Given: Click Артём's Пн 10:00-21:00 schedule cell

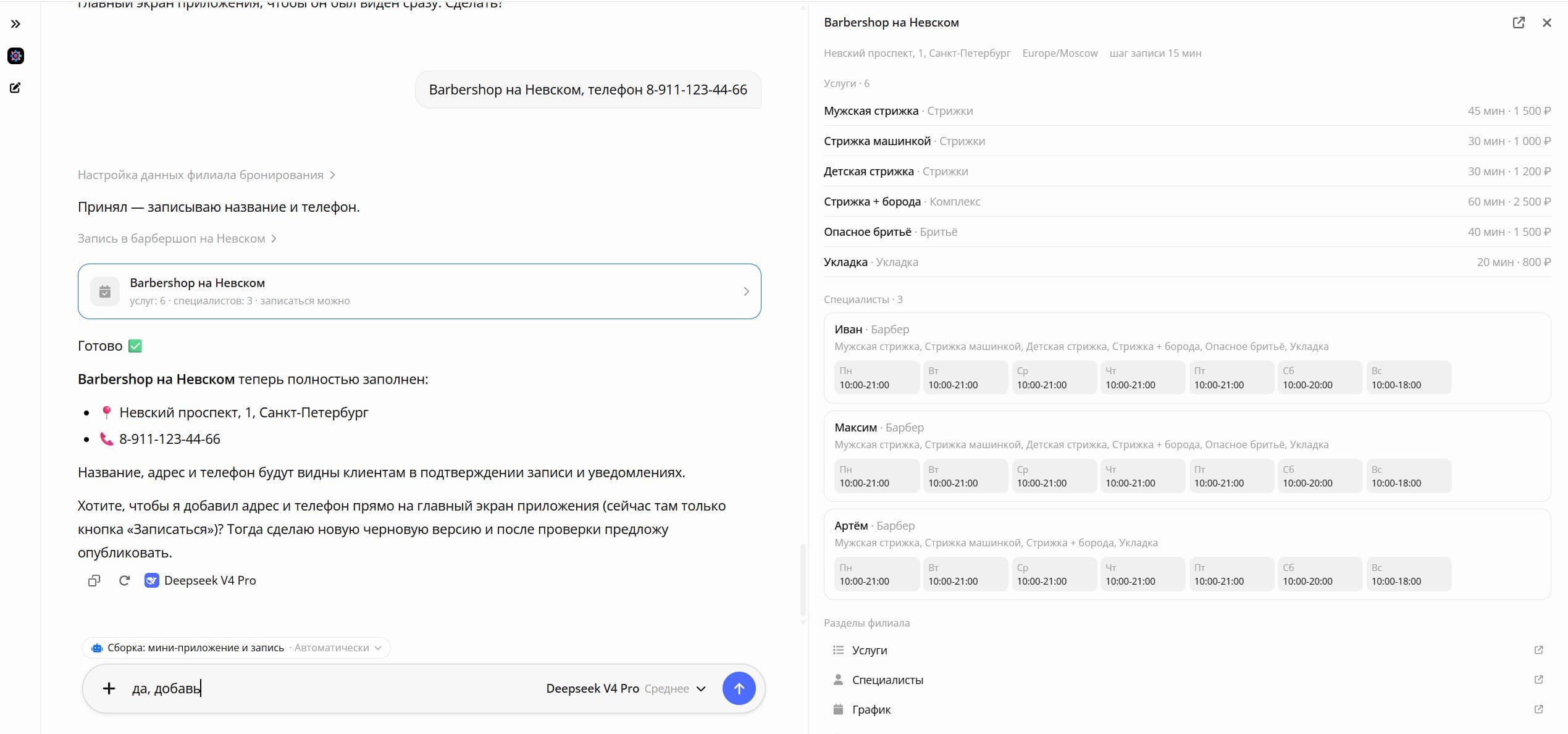Looking at the screenshot, I should point(876,574).
